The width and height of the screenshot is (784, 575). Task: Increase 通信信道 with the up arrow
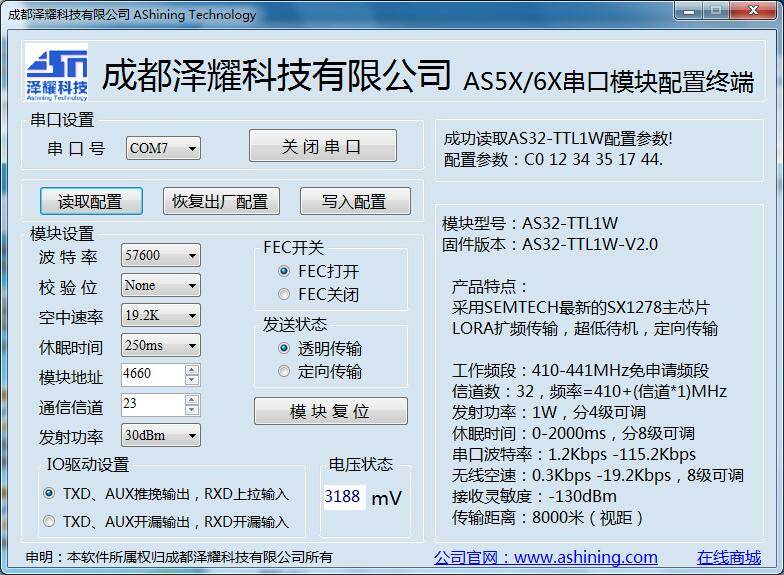click(192, 400)
